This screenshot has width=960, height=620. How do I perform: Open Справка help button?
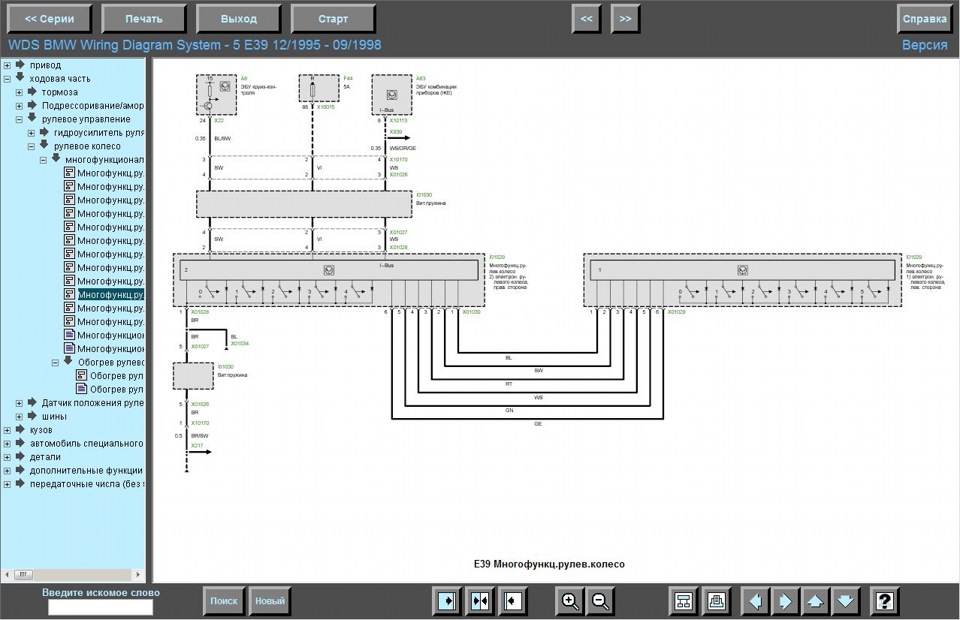924,19
